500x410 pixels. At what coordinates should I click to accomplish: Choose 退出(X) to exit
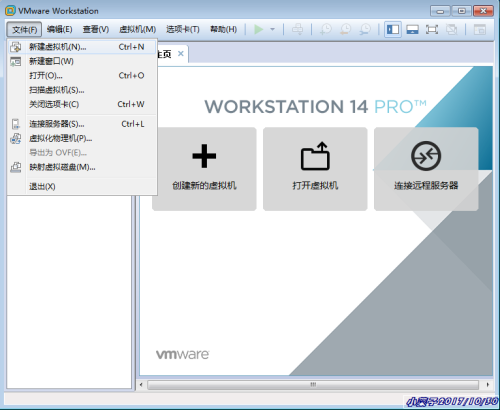click(x=82, y=186)
